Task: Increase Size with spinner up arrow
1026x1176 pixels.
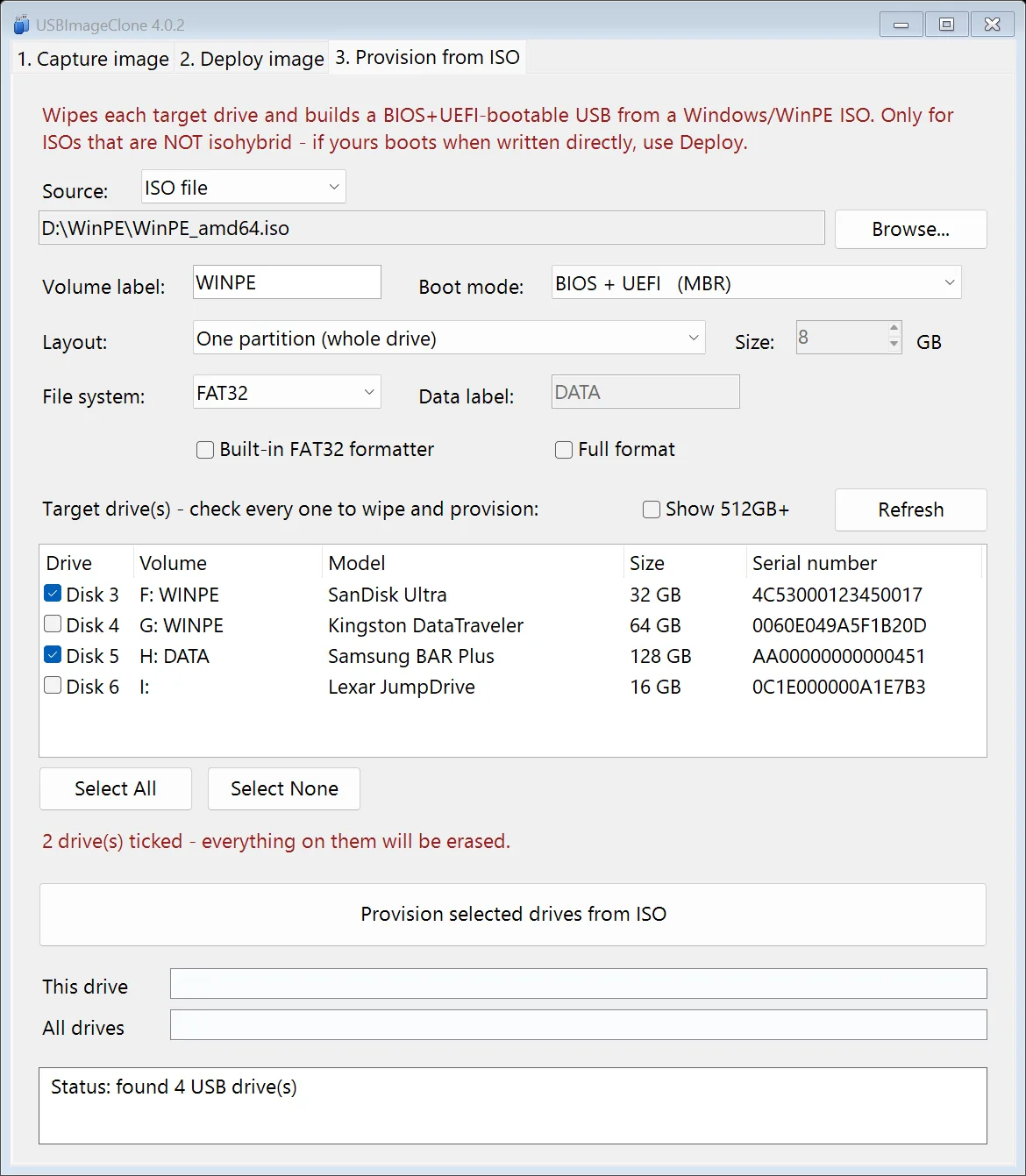Action: click(x=894, y=329)
